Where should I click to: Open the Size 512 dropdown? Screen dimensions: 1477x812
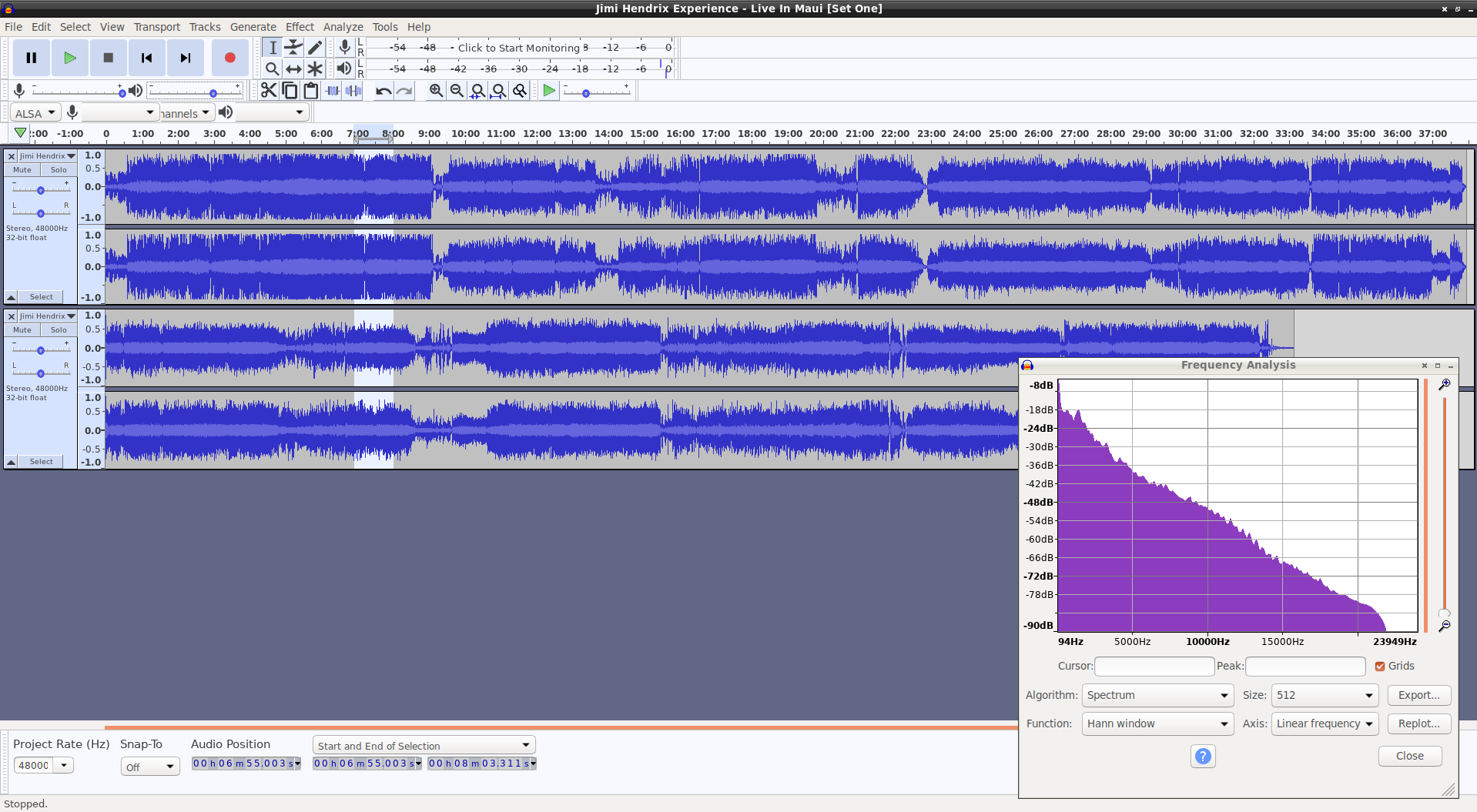pos(1325,695)
